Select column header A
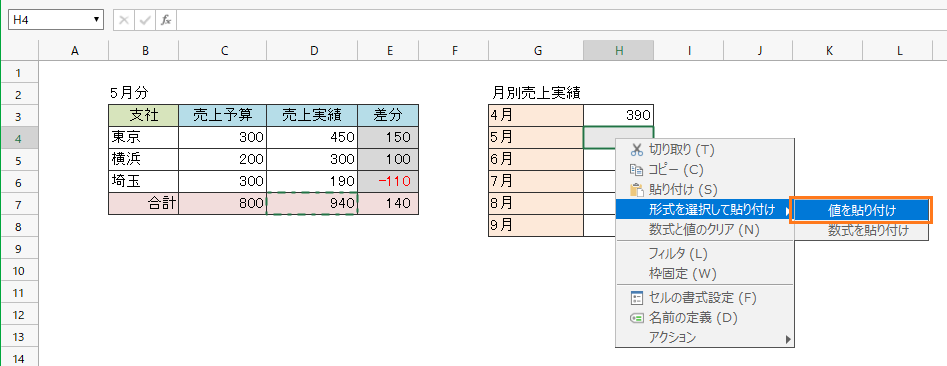Screen dimensions: 947x366 click(74, 51)
